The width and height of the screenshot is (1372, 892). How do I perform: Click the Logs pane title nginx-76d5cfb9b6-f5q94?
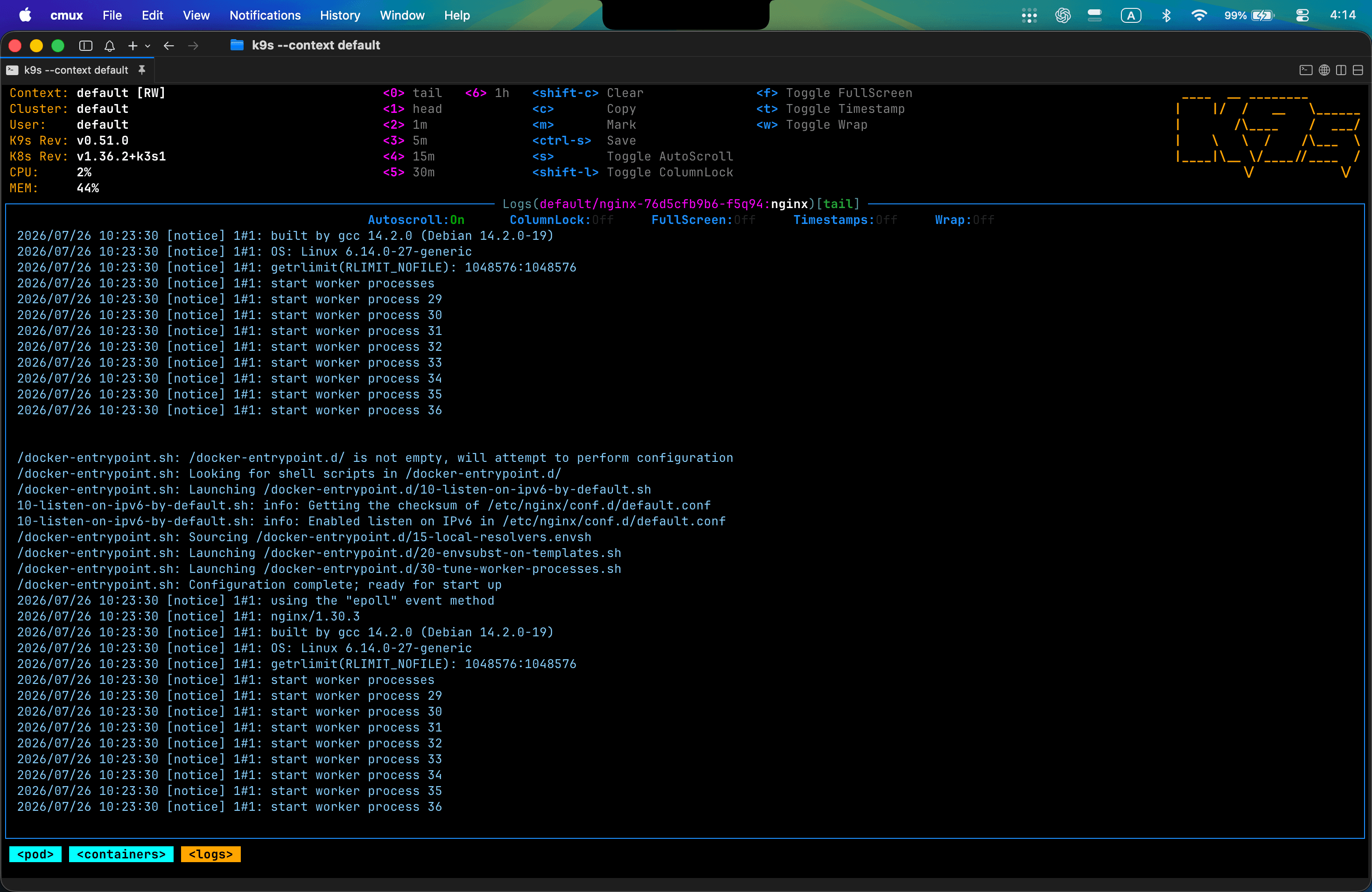click(681, 203)
